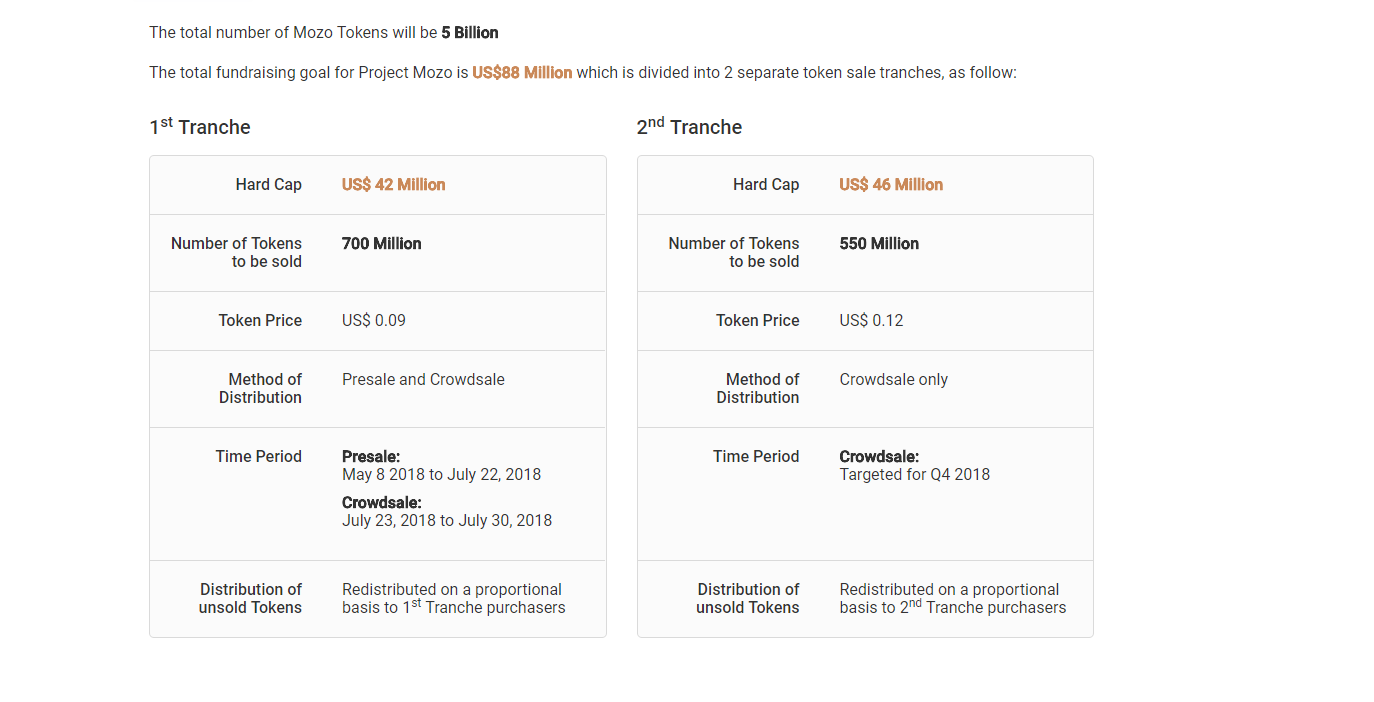Click the US$ 42 Million hard cap value

tap(393, 184)
